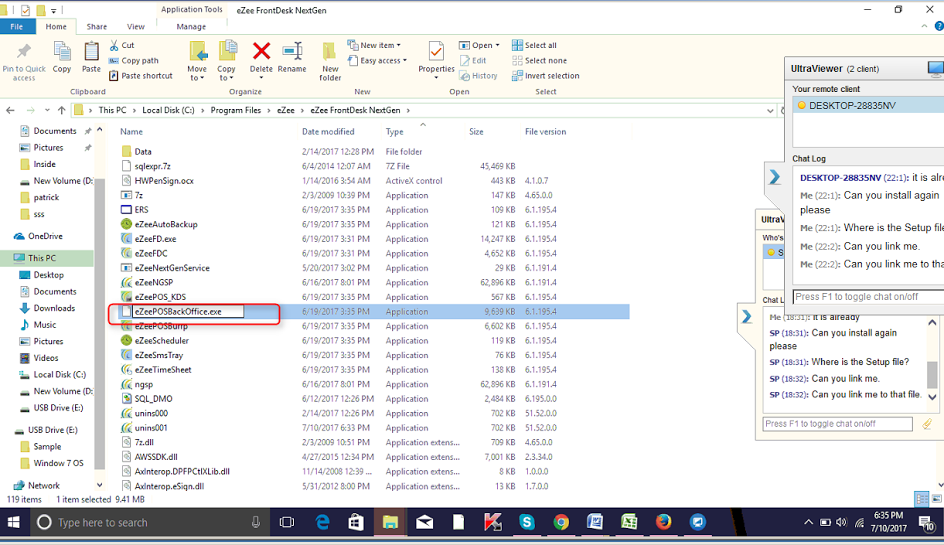944x545 pixels.
Task: Click Copy path in the ribbon
Action: pyautogui.click(x=134, y=60)
